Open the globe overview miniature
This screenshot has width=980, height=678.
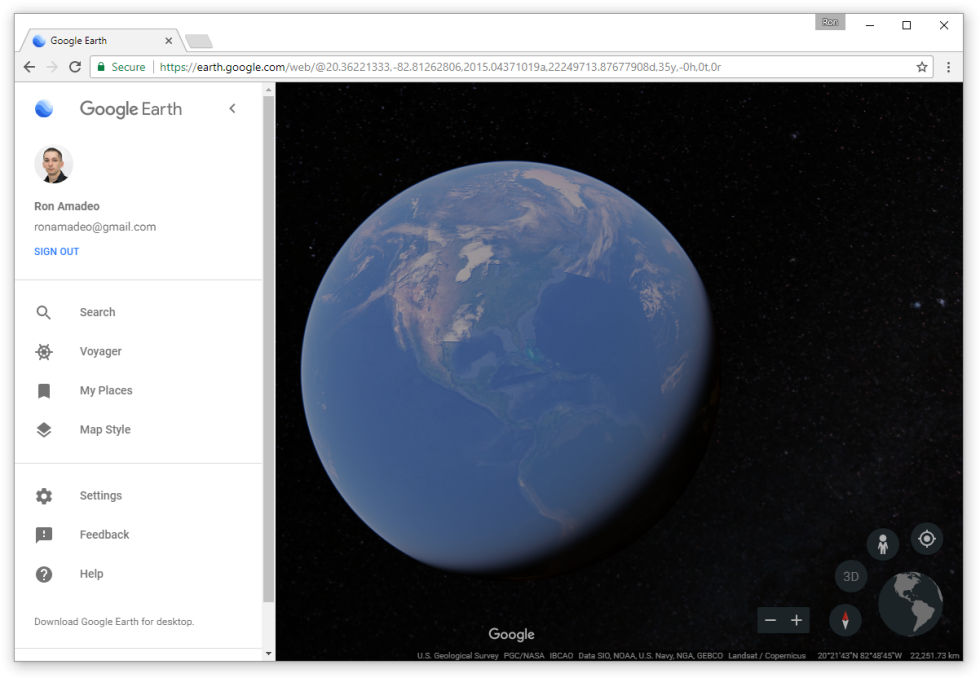[909, 601]
